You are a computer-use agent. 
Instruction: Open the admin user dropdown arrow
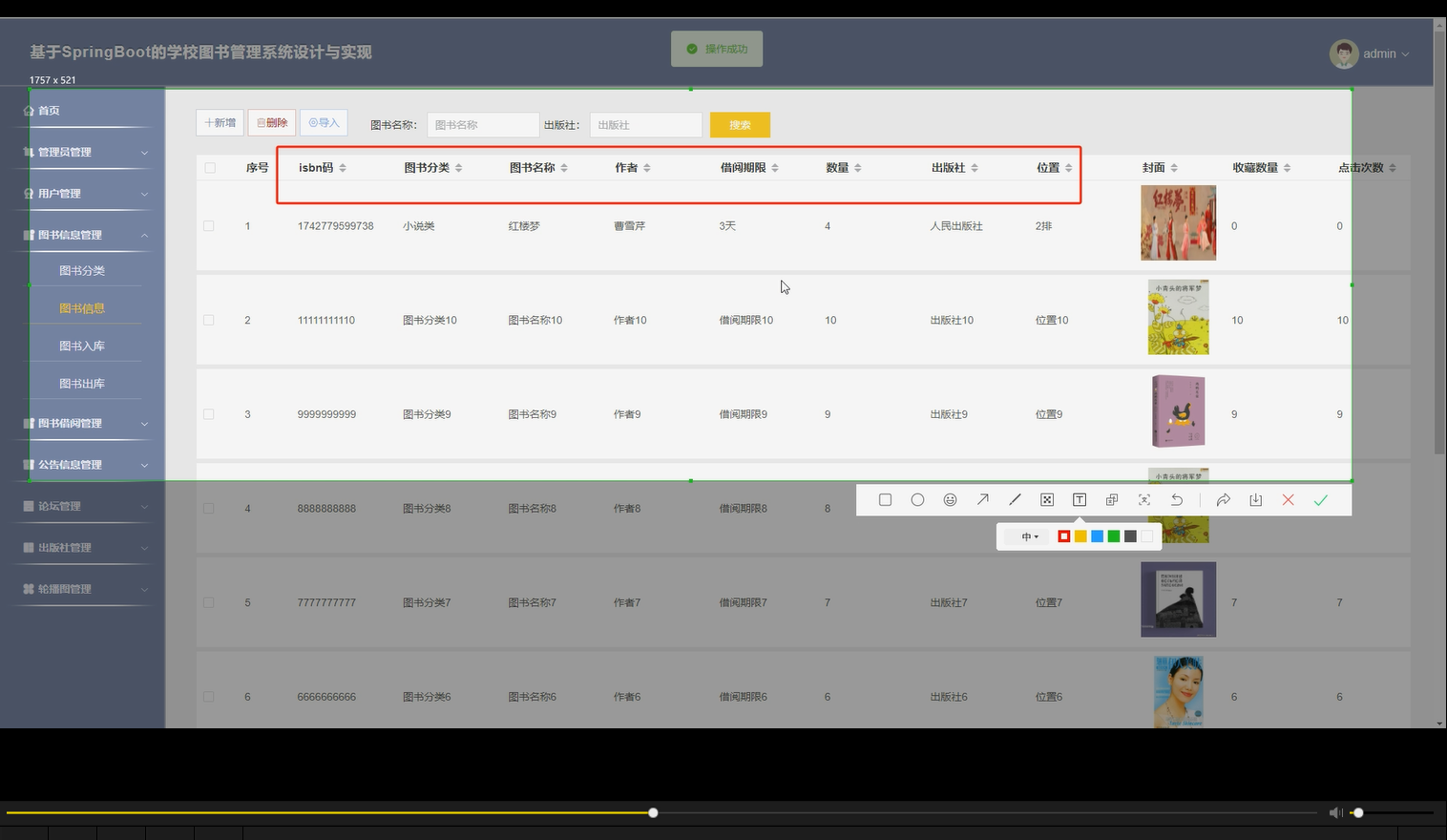(x=1405, y=54)
